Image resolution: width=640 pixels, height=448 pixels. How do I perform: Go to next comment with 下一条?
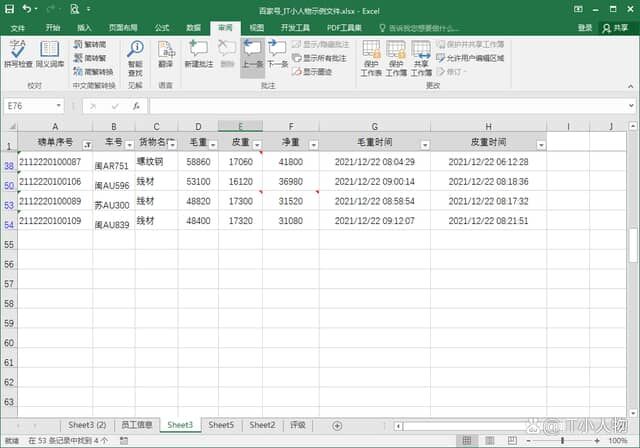[277, 56]
